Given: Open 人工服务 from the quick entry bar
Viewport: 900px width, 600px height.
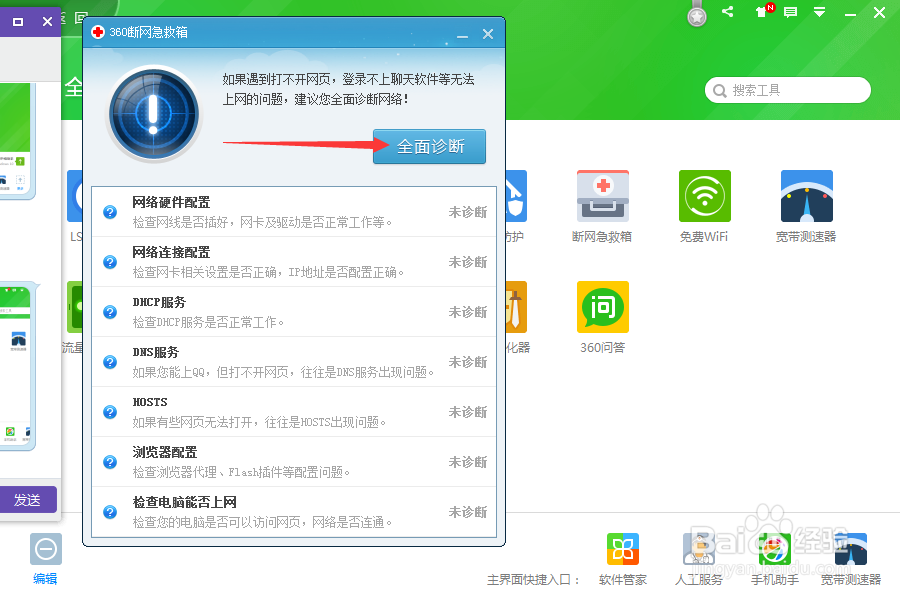Looking at the screenshot, I should (699, 549).
